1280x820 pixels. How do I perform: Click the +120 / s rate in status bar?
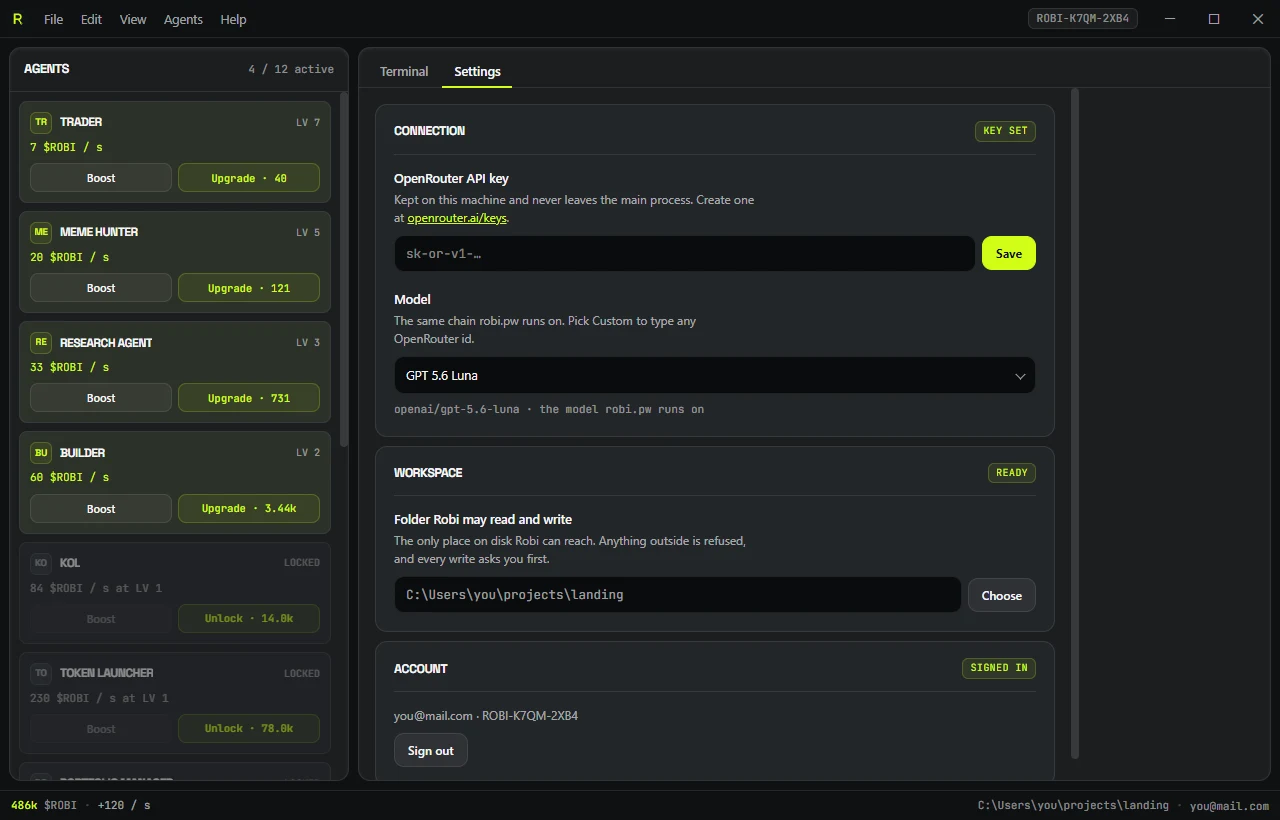tap(124, 805)
